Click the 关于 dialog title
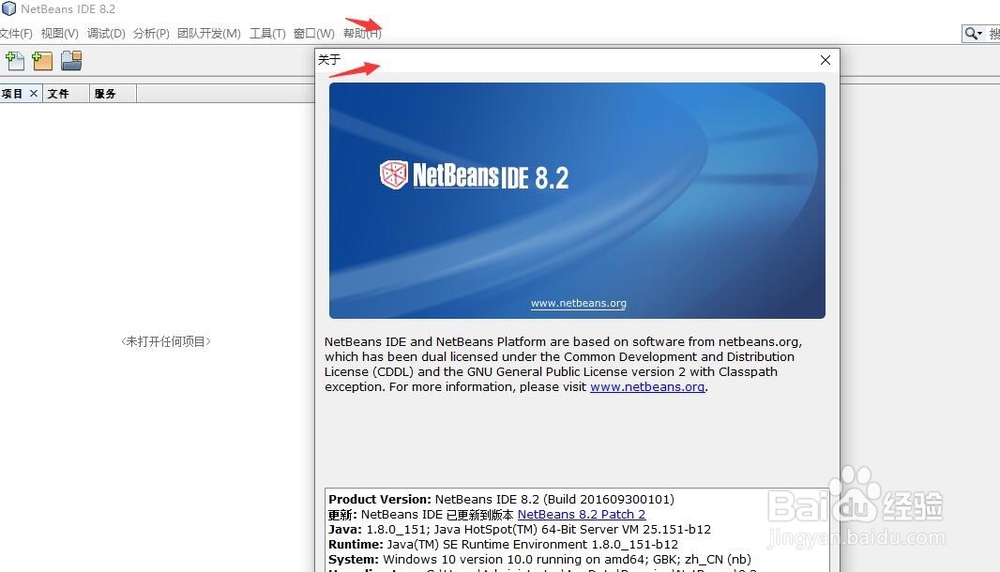 (x=329, y=59)
